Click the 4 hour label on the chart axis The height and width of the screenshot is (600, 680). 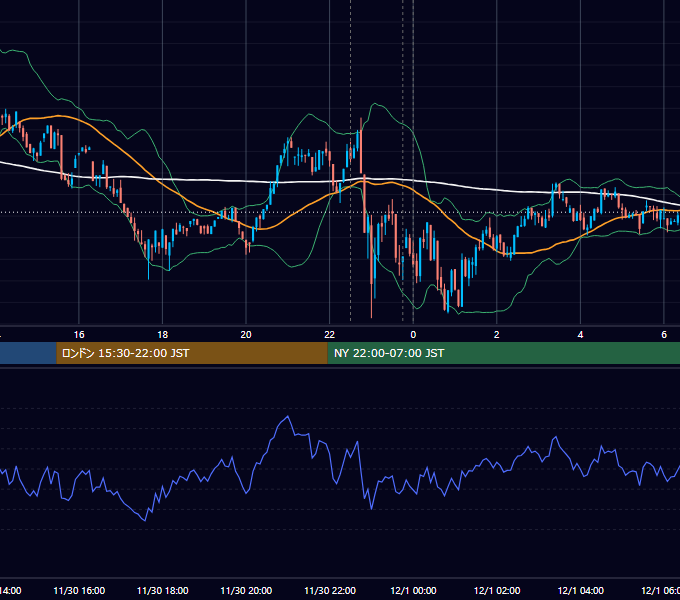tap(580, 335)
